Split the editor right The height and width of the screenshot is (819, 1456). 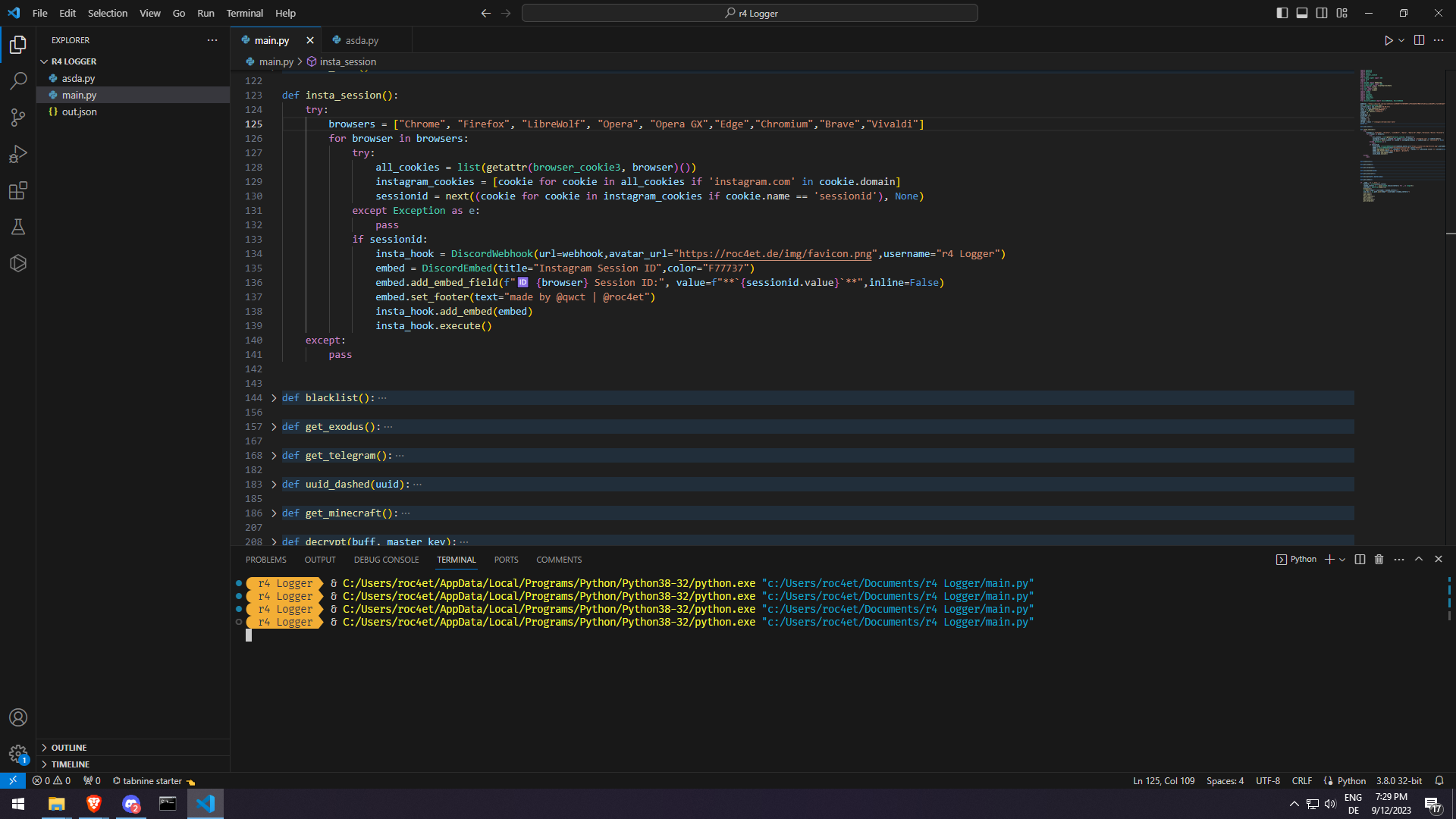pos(1419,40)
